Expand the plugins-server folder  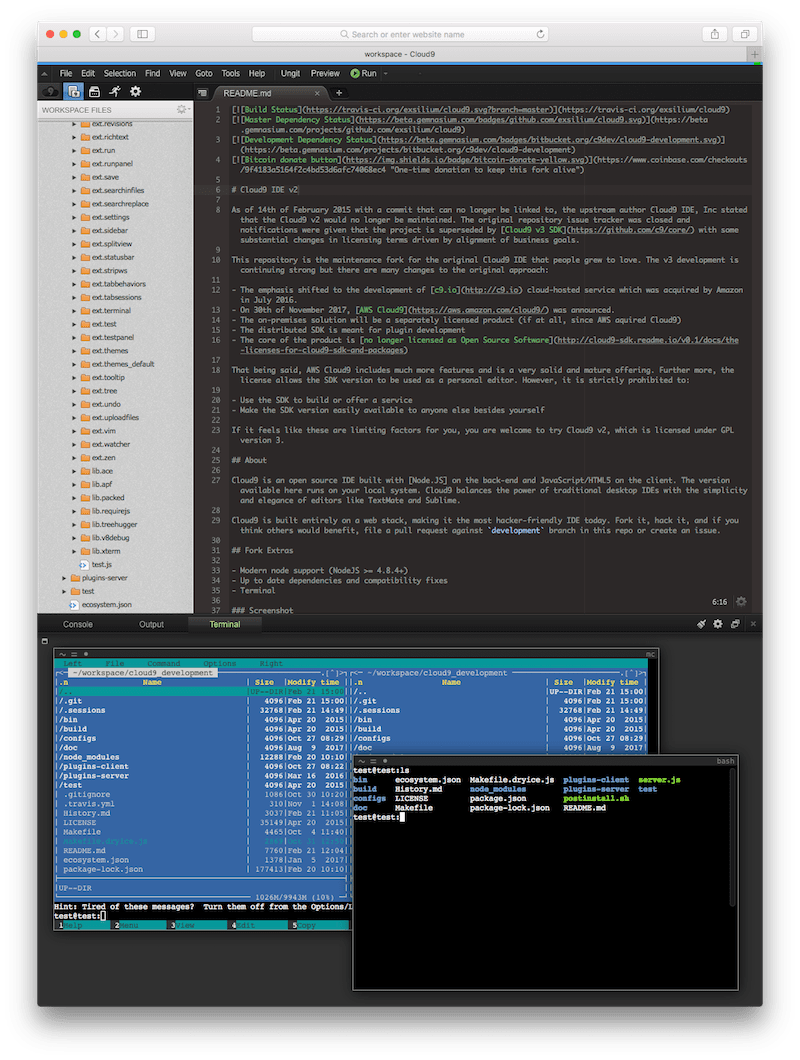coord(64,578)
